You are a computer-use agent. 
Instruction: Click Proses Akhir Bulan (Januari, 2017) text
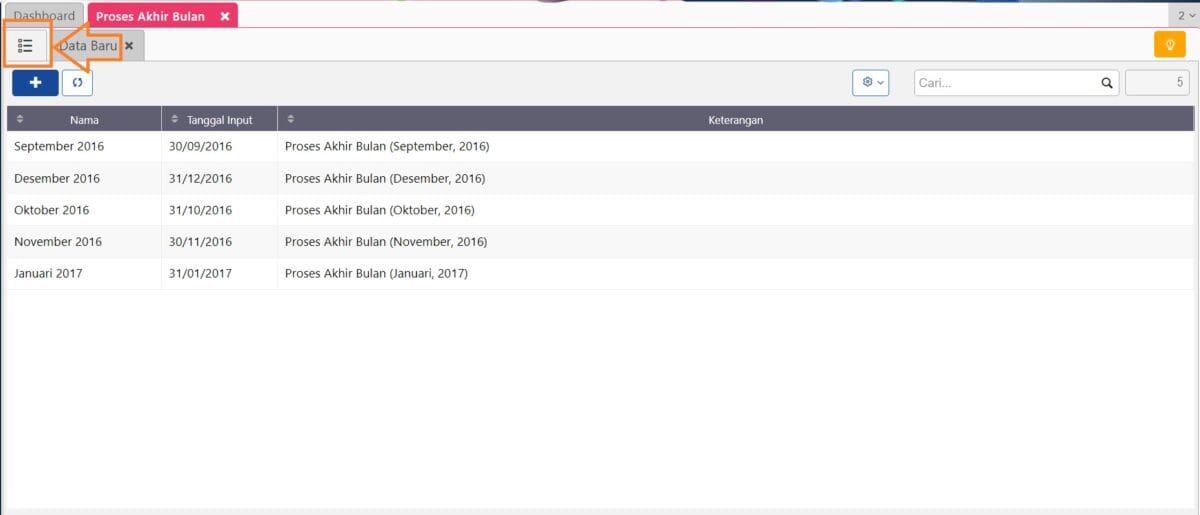coord(376,273)
